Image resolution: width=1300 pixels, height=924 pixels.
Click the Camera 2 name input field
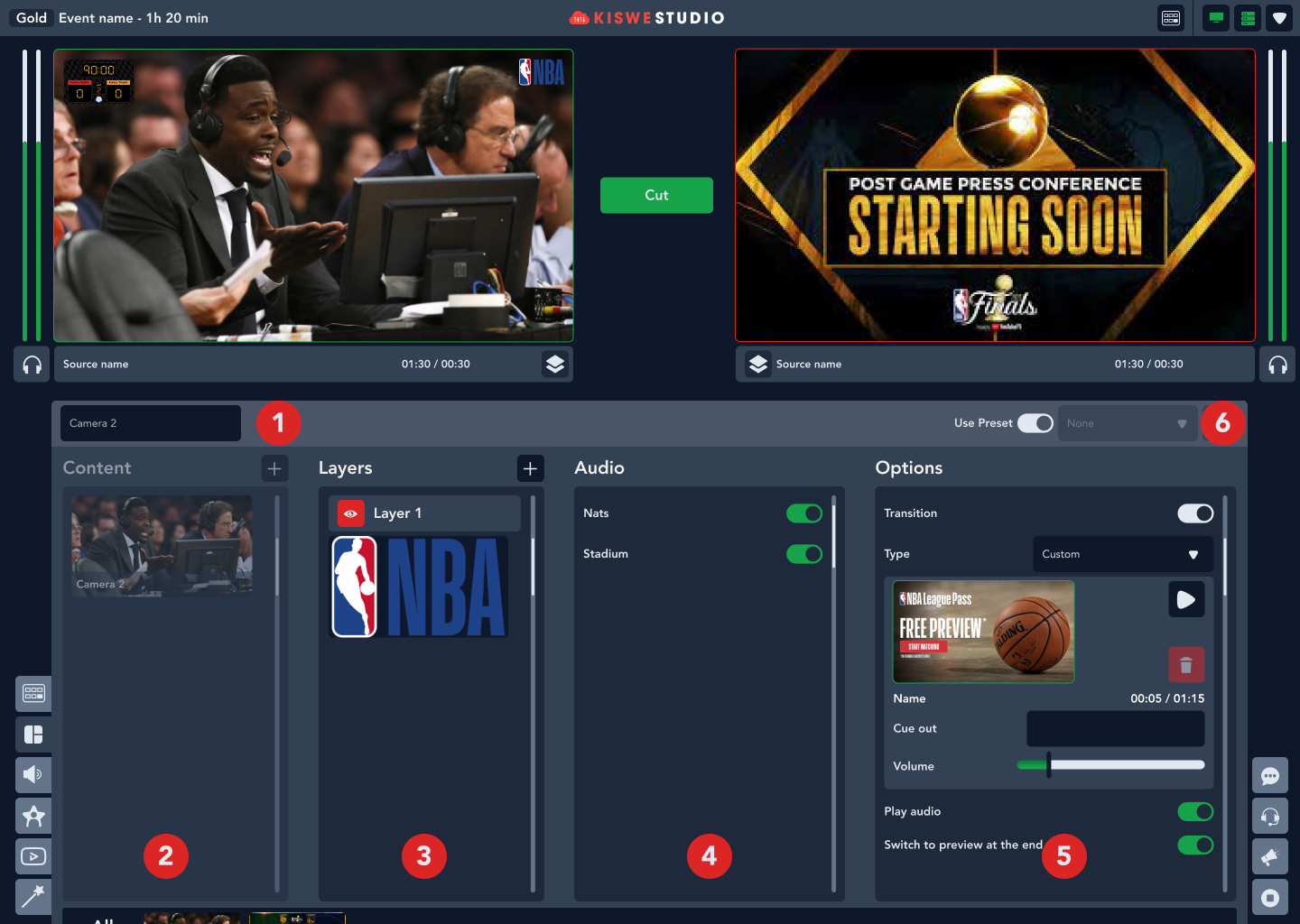(151, 423)
